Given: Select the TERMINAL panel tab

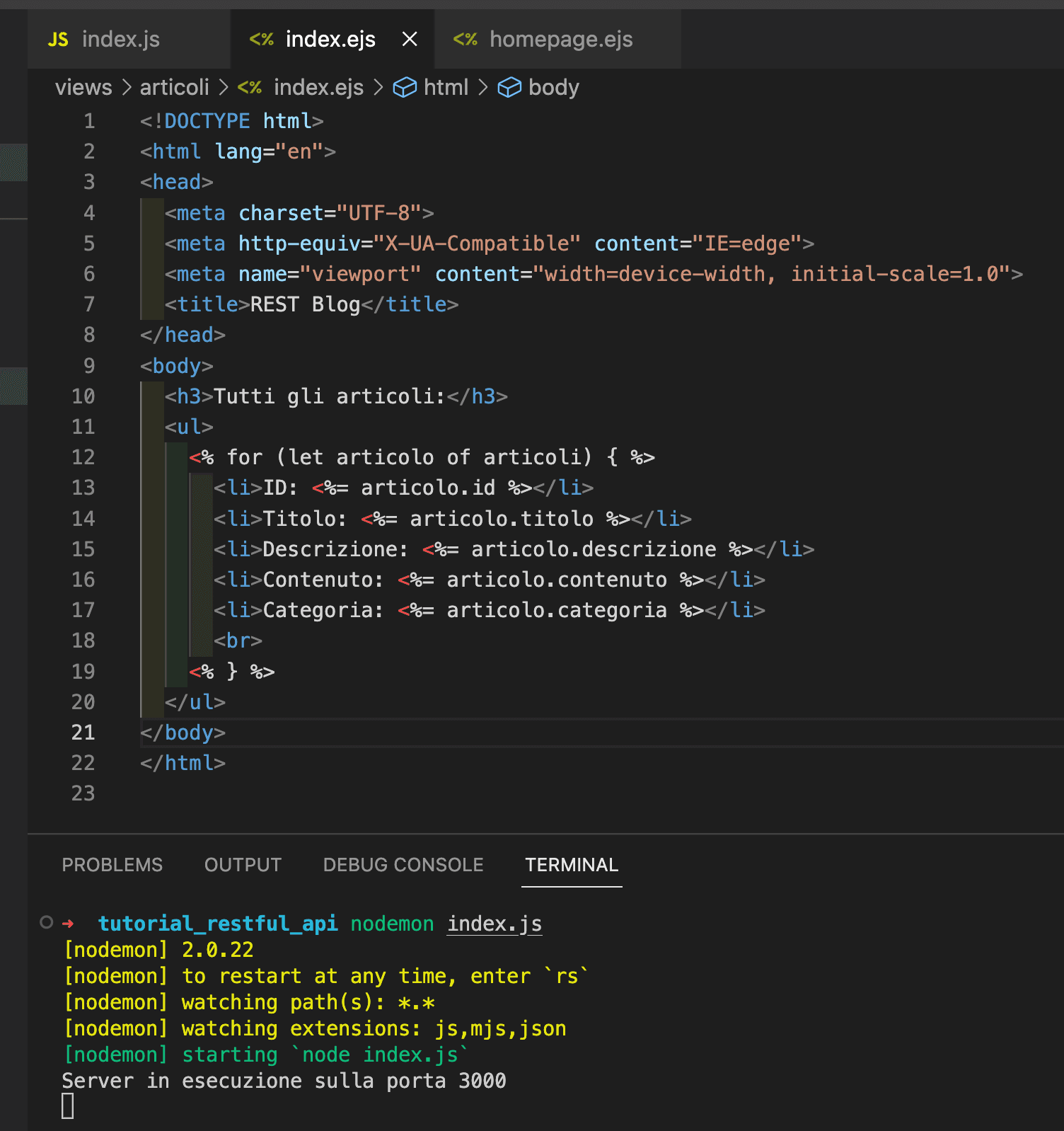Looking at the screenshot, I should coord(572,865).
